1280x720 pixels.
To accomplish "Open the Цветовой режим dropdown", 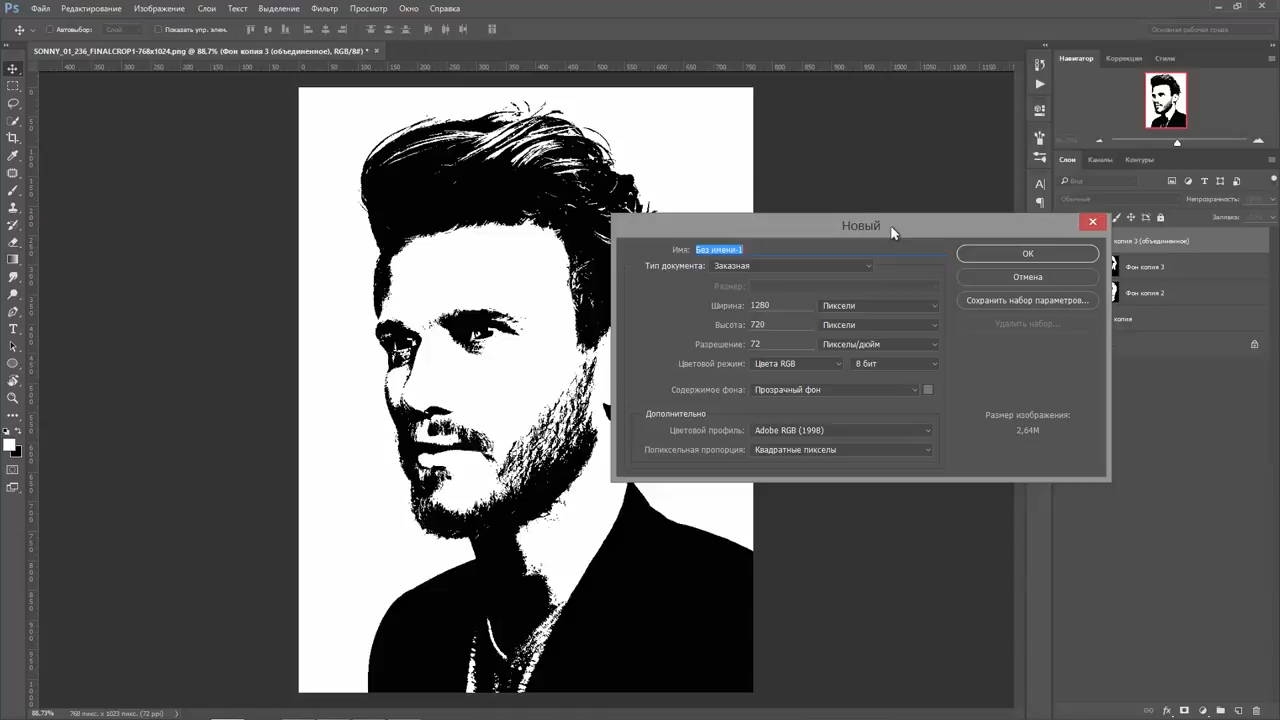I will 797,364.
